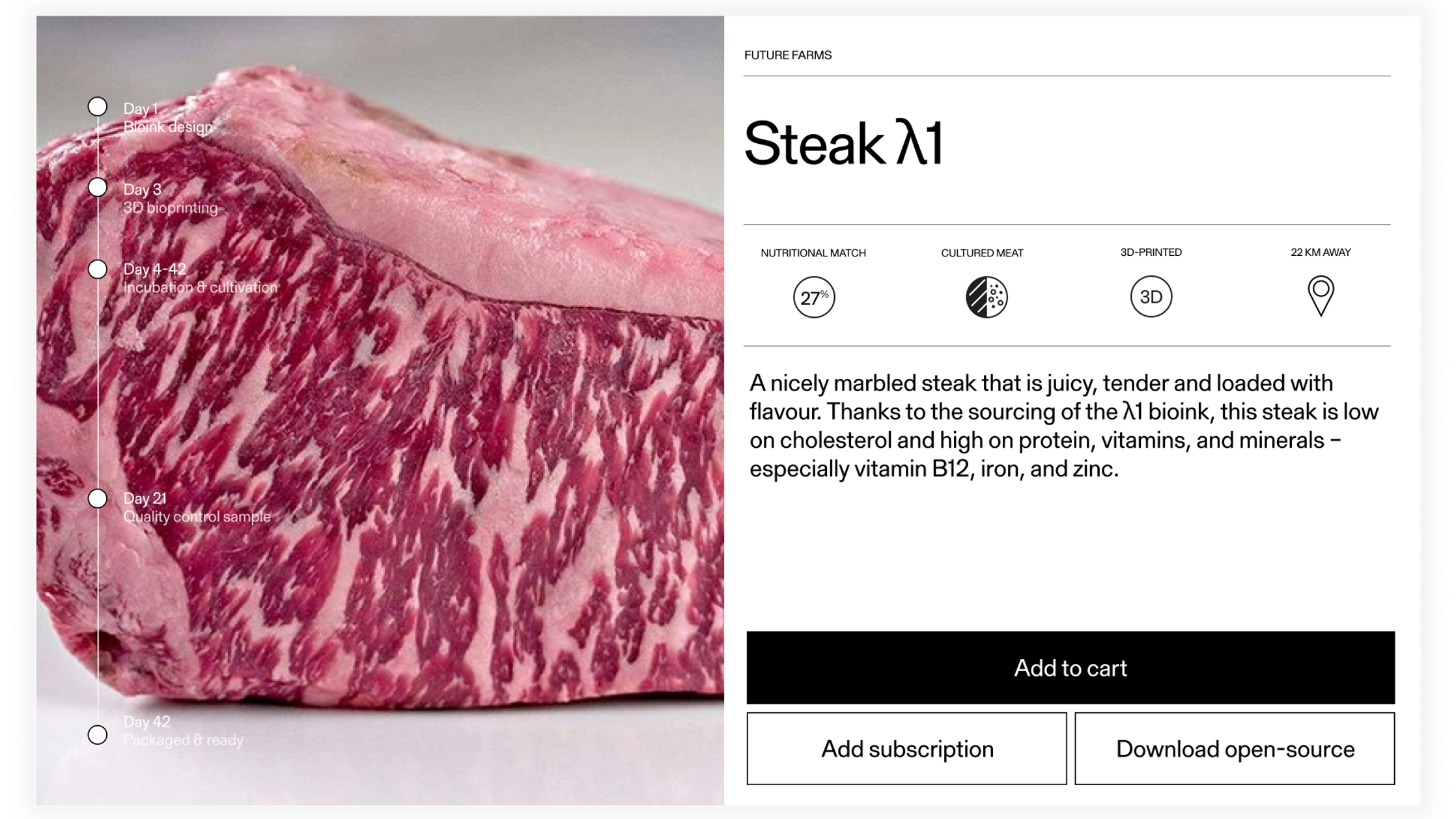Image resolution: width=1456 pixels, height=819 pixels.
Task: Click the 3D-printed circle icon
Action: point(1151,297)
